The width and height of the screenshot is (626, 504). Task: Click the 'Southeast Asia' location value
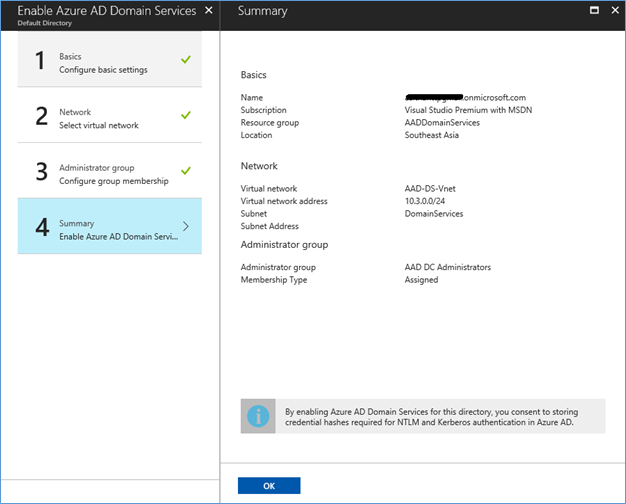(432, 135)
